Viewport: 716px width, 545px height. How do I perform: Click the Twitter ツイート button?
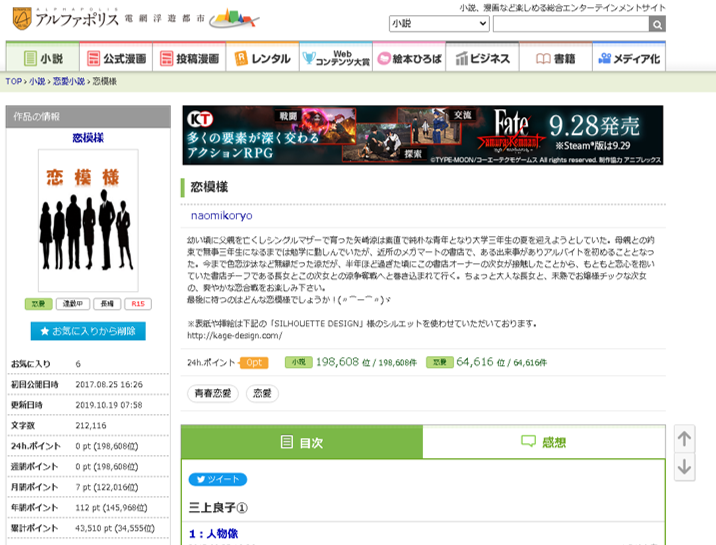[218, 479]
